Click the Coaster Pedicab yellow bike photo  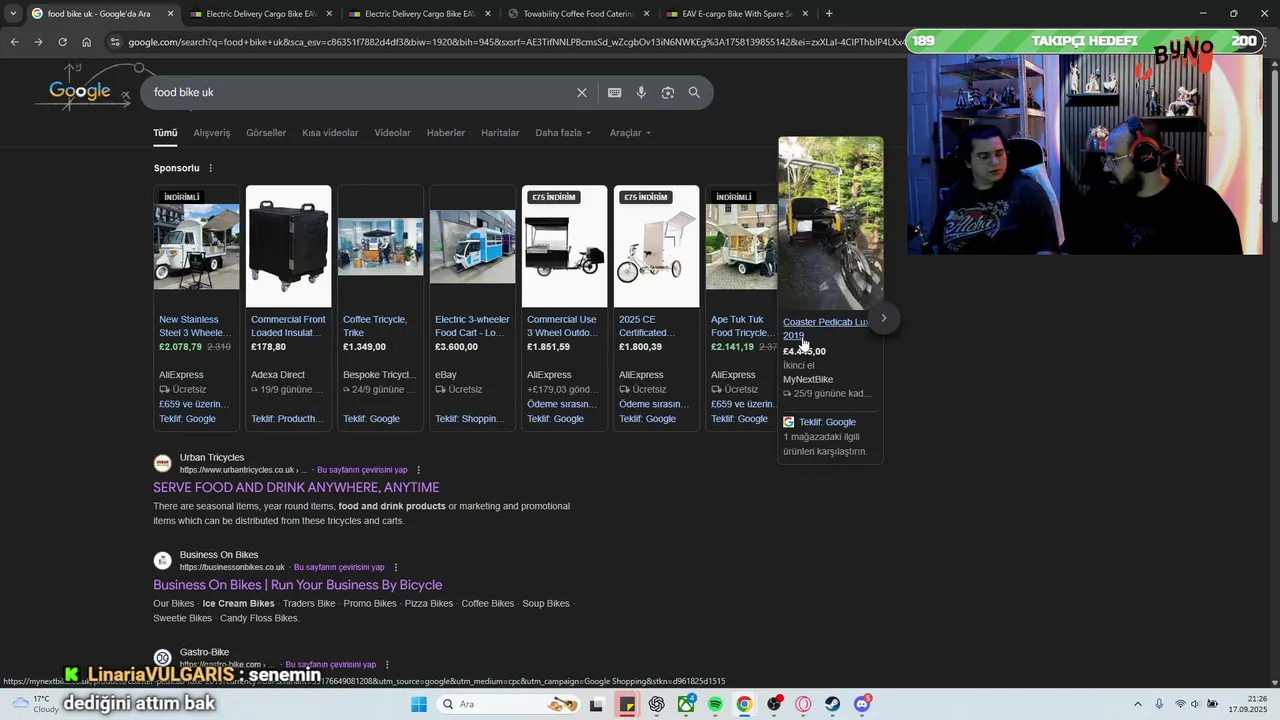831,223
